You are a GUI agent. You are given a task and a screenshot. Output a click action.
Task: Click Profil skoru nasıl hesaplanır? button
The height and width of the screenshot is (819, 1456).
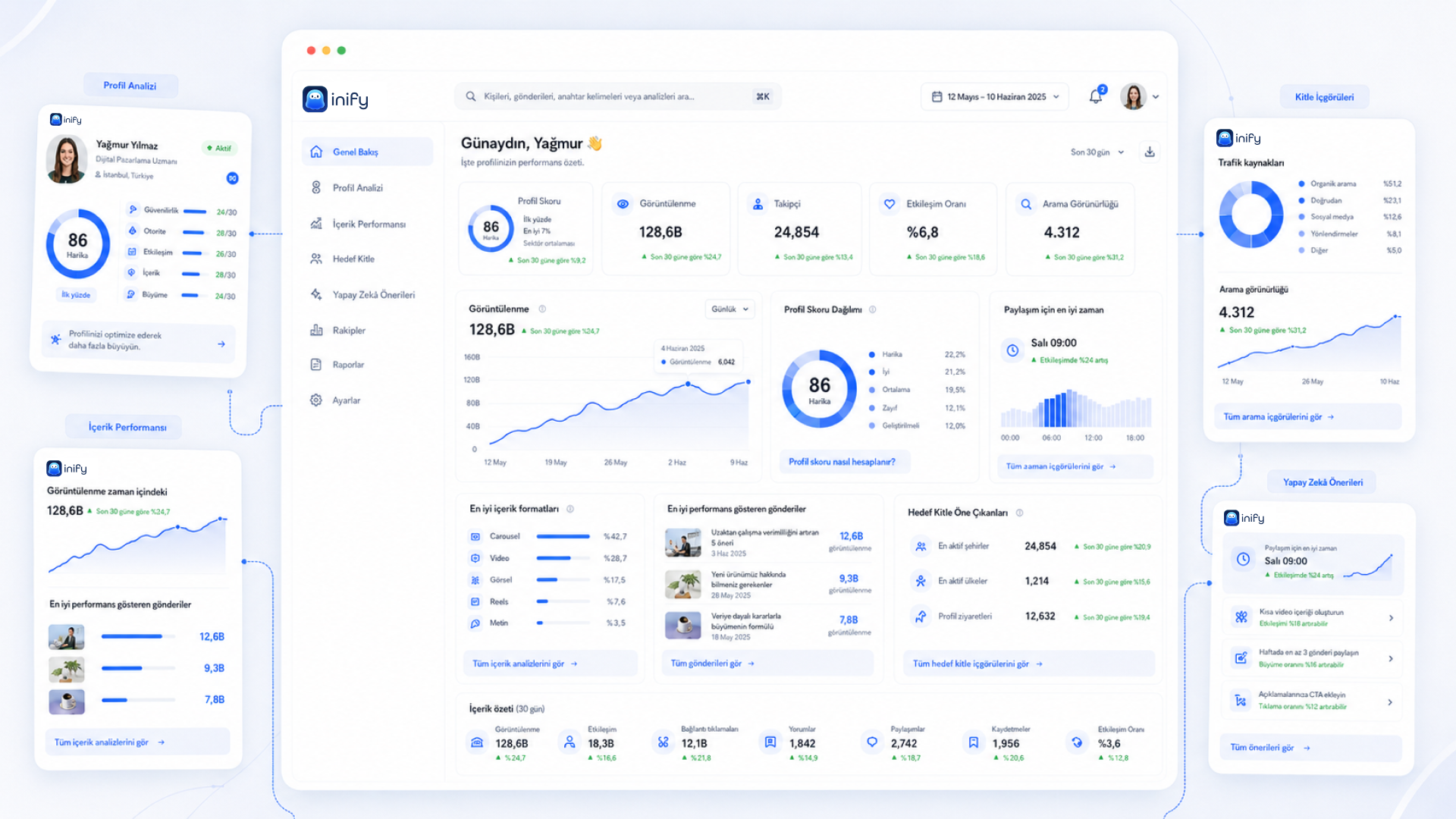tap(843, 462)
